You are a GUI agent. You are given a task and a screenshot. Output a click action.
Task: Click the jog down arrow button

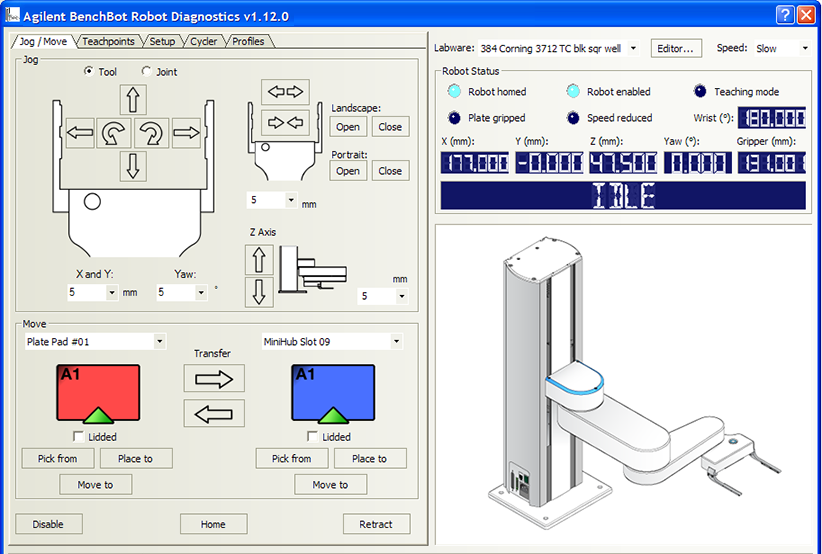click(x=133, y=166)
